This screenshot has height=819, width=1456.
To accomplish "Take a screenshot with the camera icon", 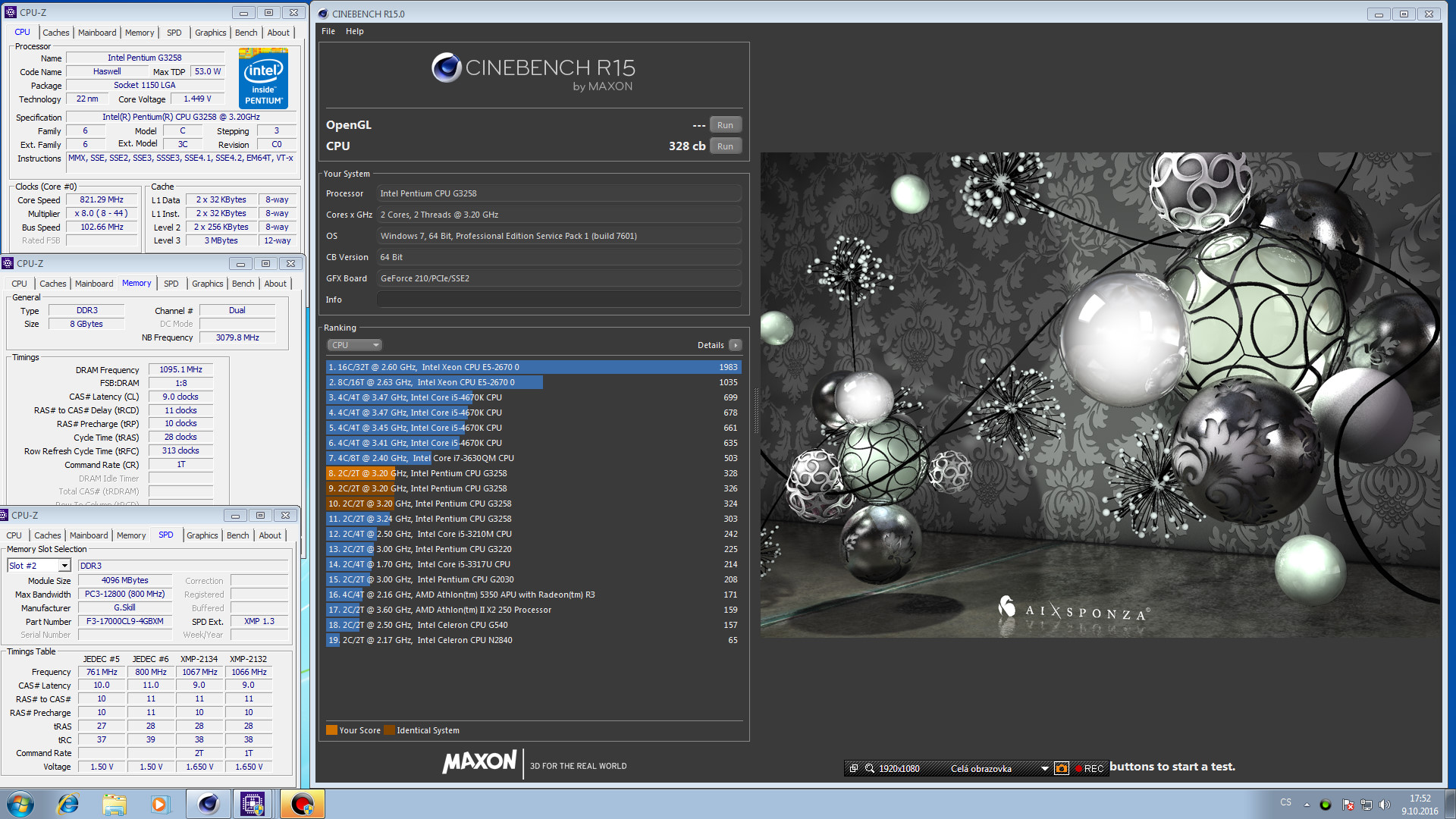I will pos(1062,768).
